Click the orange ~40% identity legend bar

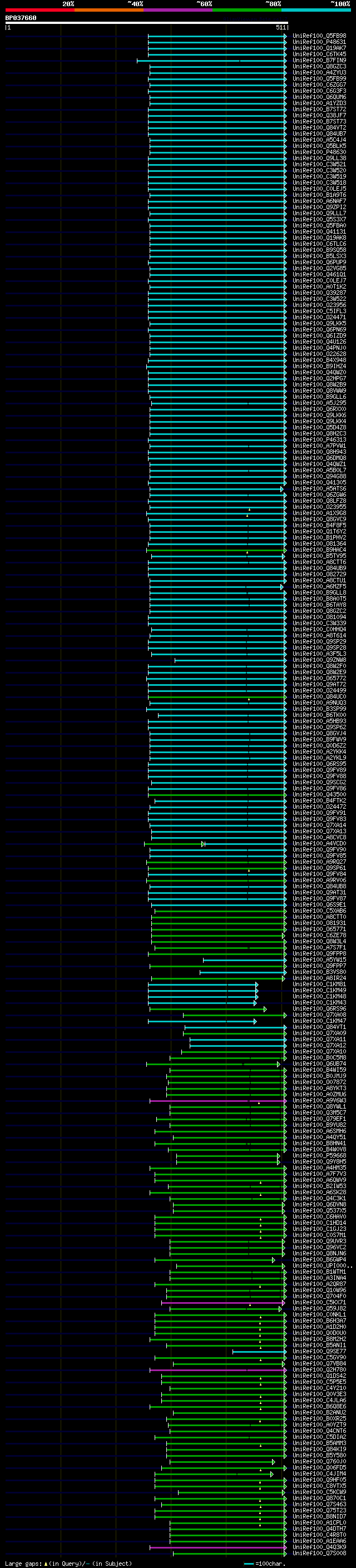coord(109,10)
